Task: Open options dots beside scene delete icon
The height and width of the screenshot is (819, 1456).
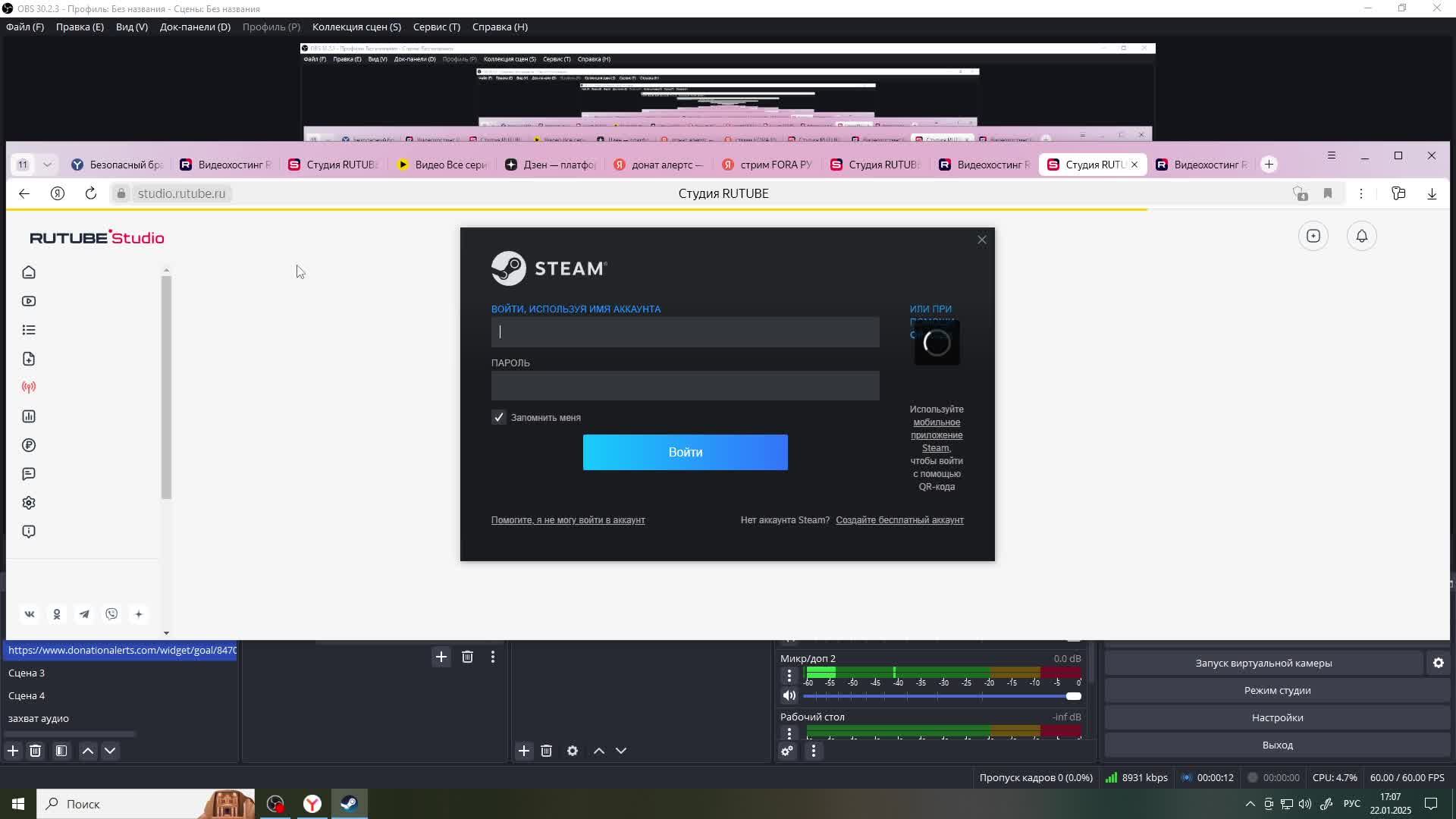Action: 493,657
